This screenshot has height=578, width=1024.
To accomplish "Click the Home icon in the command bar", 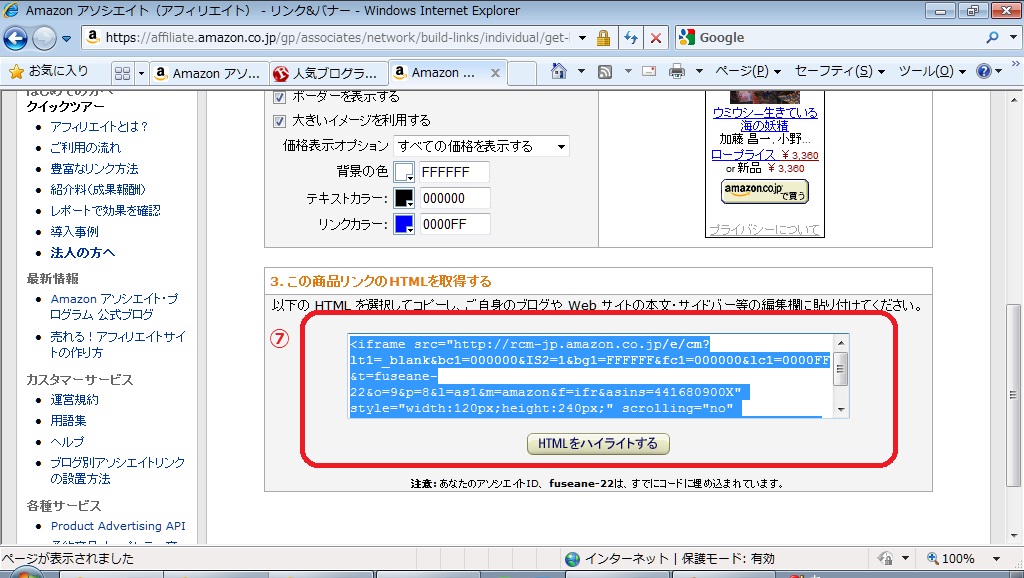I will (559, 71).
